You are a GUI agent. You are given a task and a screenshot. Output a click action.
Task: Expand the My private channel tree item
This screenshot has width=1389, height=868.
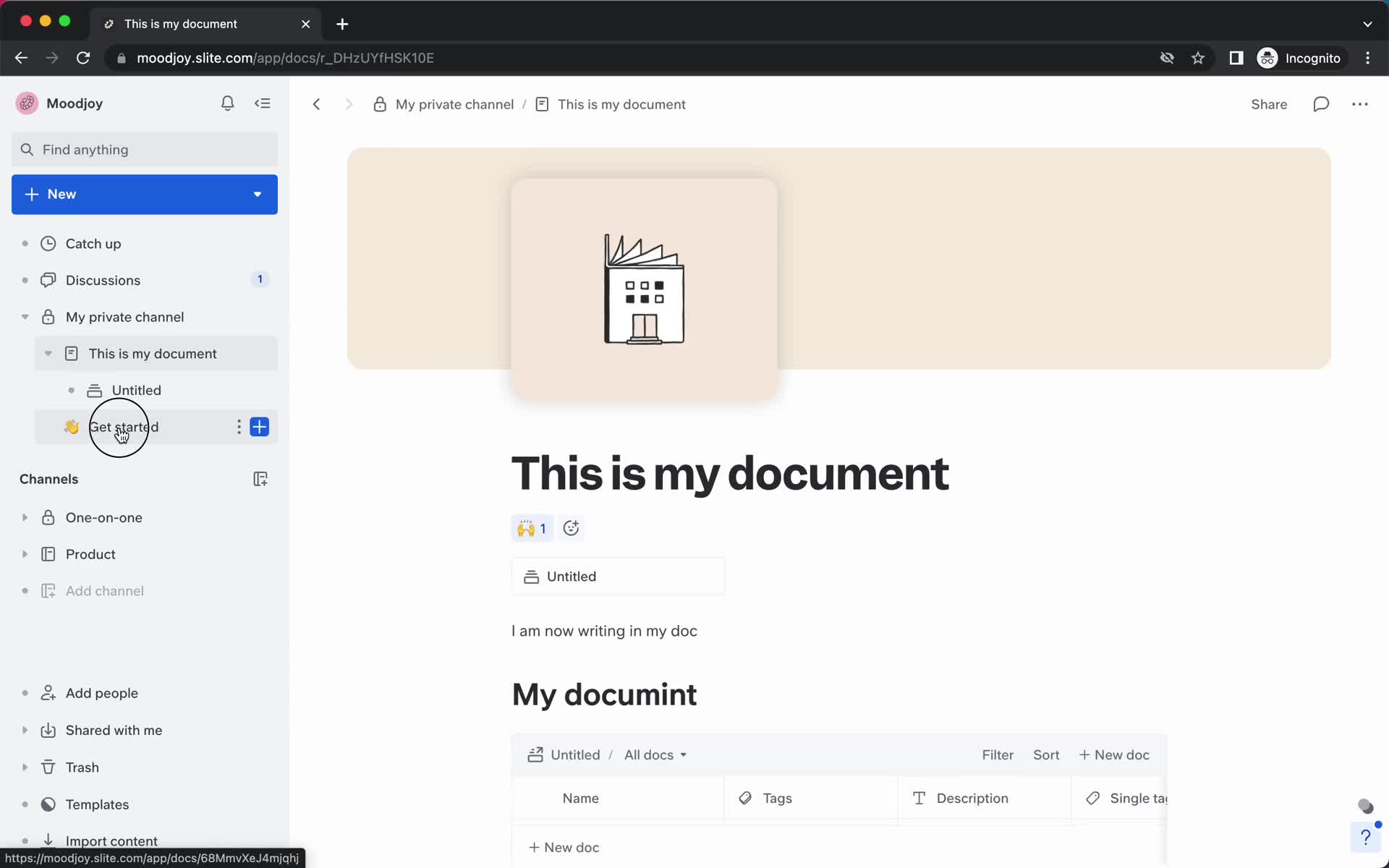[x=23, y=316]
